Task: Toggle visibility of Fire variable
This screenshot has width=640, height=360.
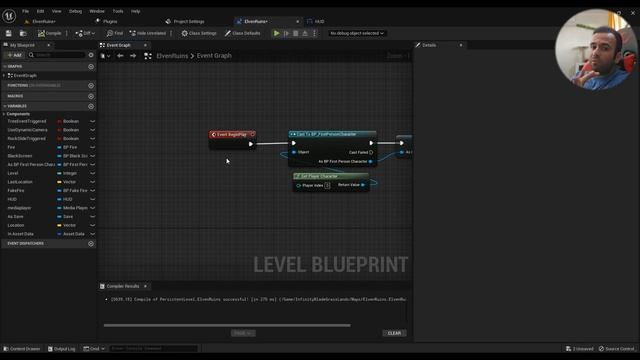Action: pyautogui.click(x=93, y=147)
